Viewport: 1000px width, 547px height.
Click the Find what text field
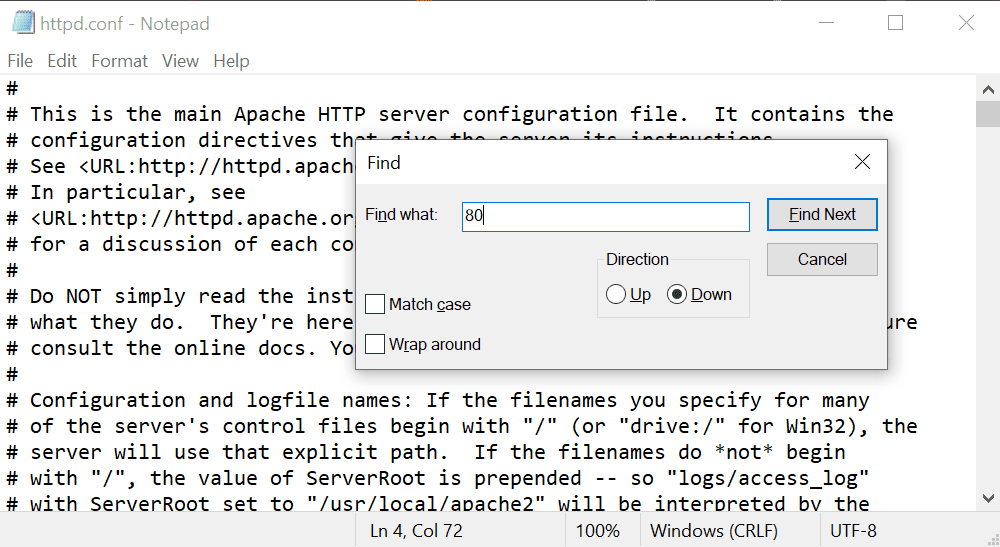point(606,217)
